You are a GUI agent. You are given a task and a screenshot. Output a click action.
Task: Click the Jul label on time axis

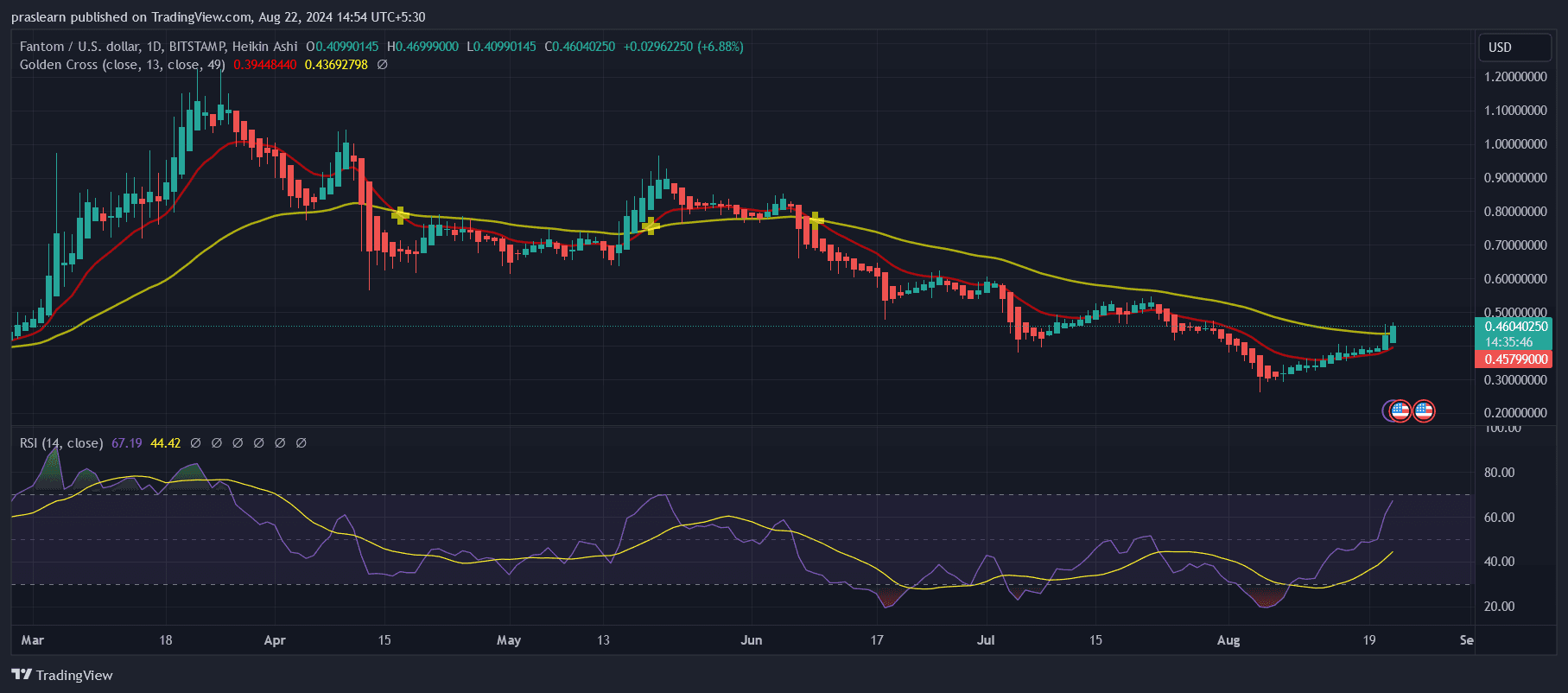coord(986,640)
